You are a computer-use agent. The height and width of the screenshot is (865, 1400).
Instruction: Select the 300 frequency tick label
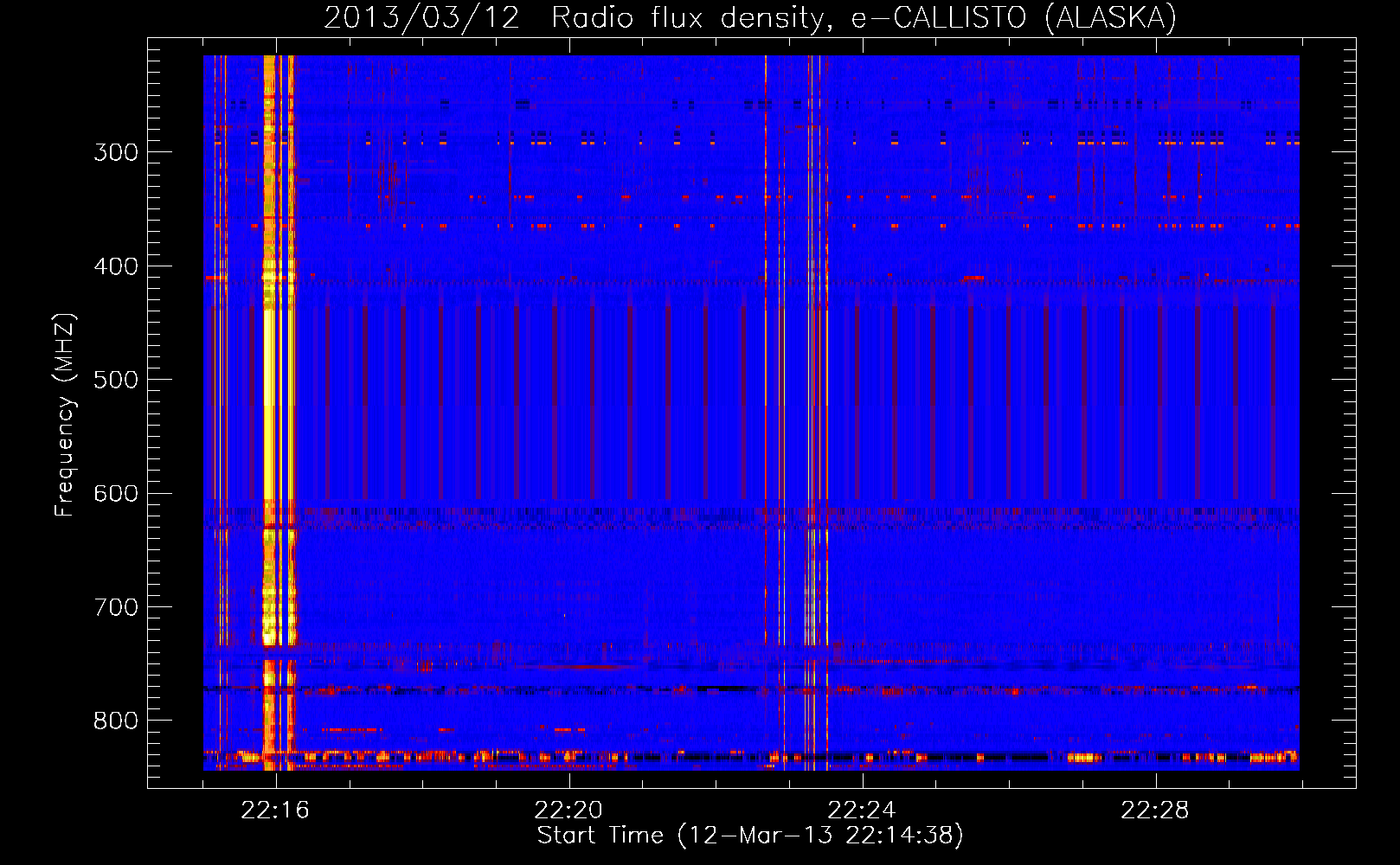116,152
